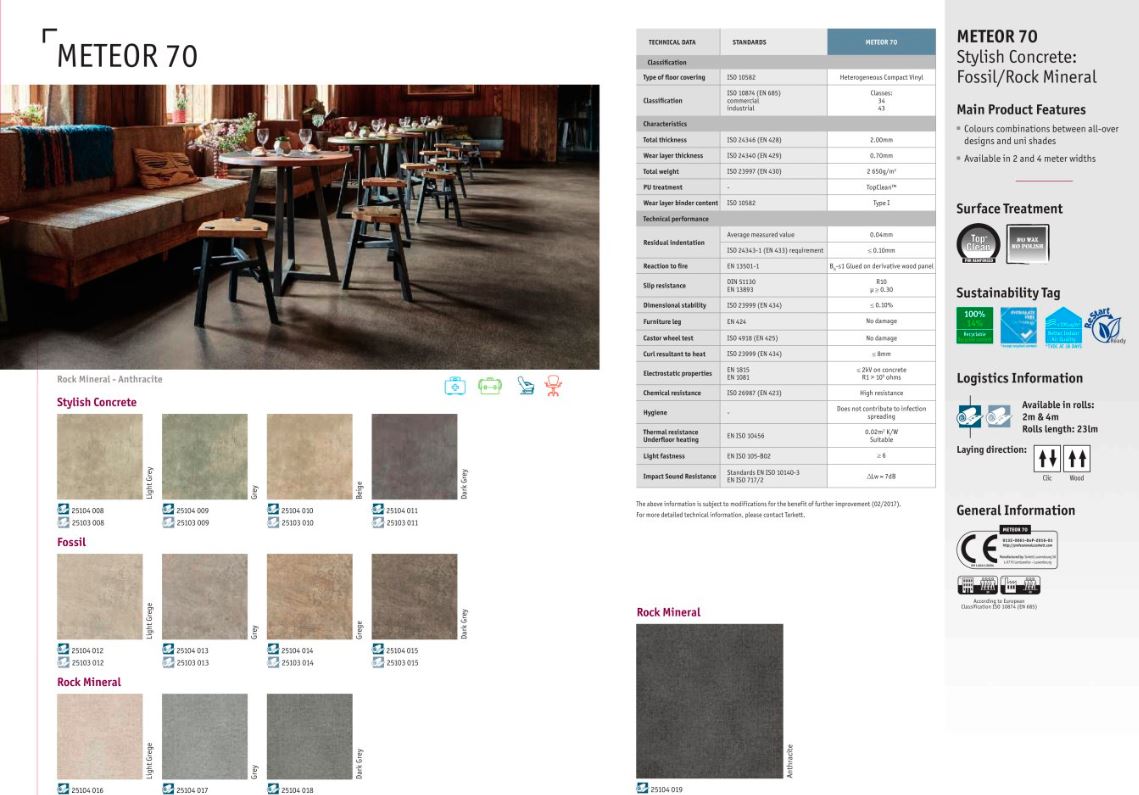Click the "Heterogeneous Compact Vinyl" table value
Screen dimensions: 1139x795
[881, 77]
